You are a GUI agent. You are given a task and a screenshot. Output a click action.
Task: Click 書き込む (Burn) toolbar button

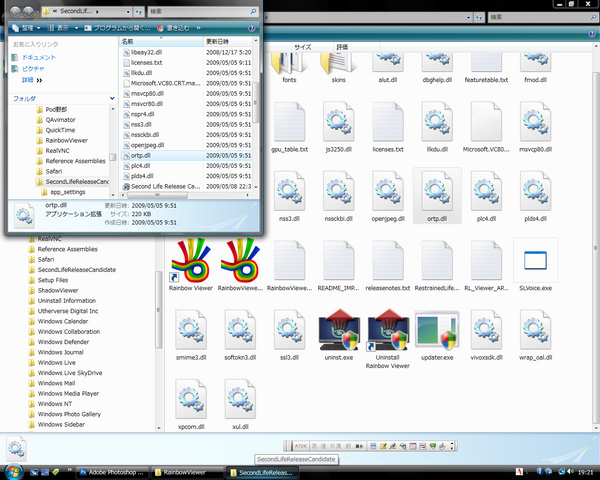(x=173, y=28)
